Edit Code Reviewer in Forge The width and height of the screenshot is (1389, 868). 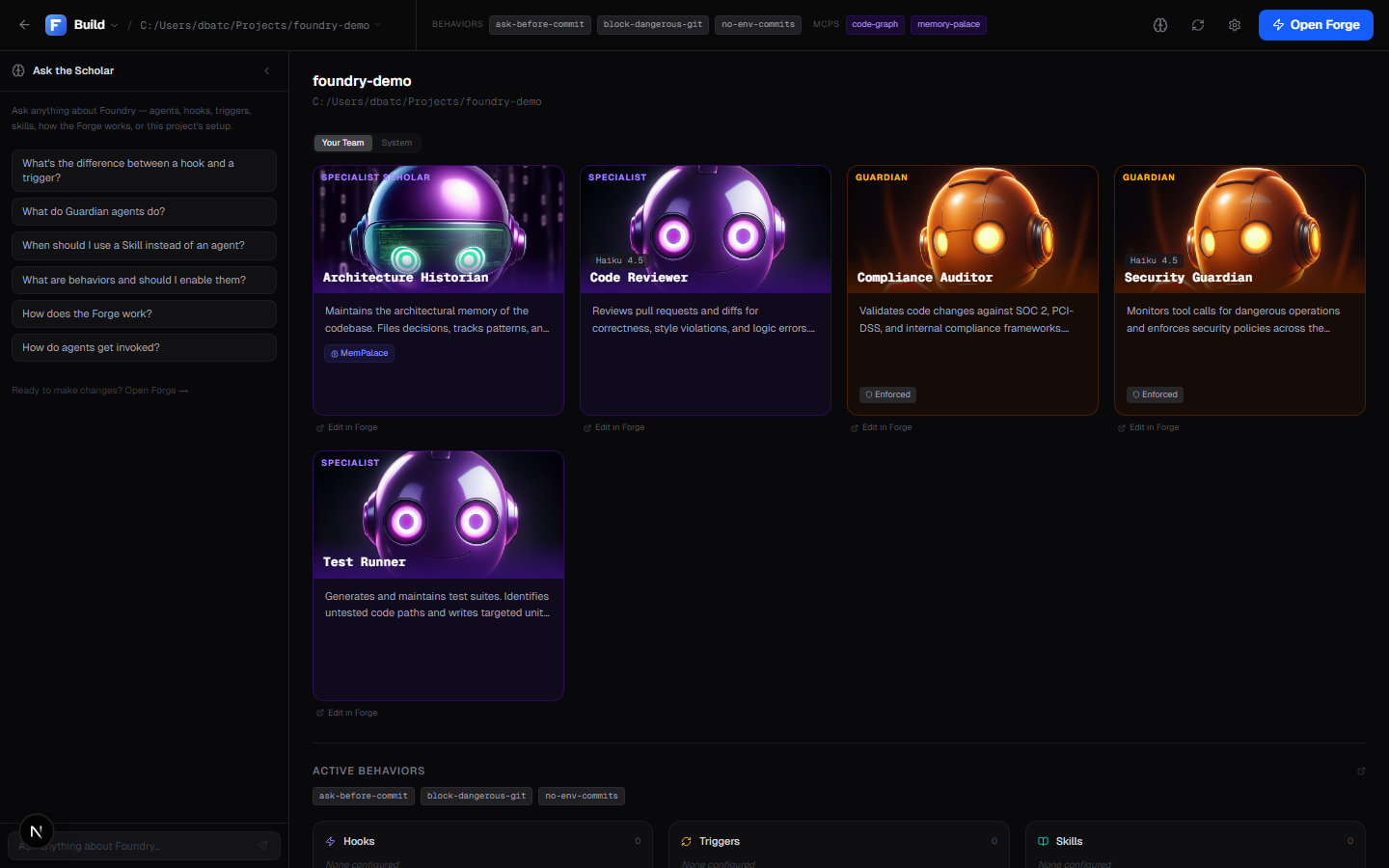[x=614, y=427]
